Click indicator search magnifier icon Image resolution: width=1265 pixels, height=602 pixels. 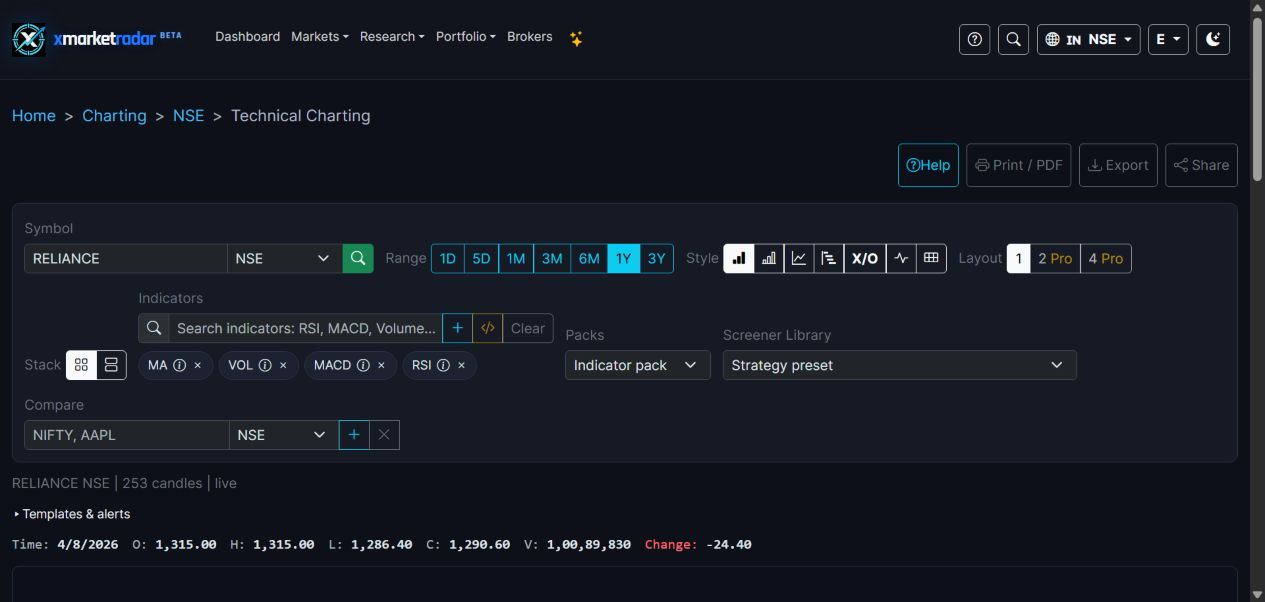pos(154,328)
